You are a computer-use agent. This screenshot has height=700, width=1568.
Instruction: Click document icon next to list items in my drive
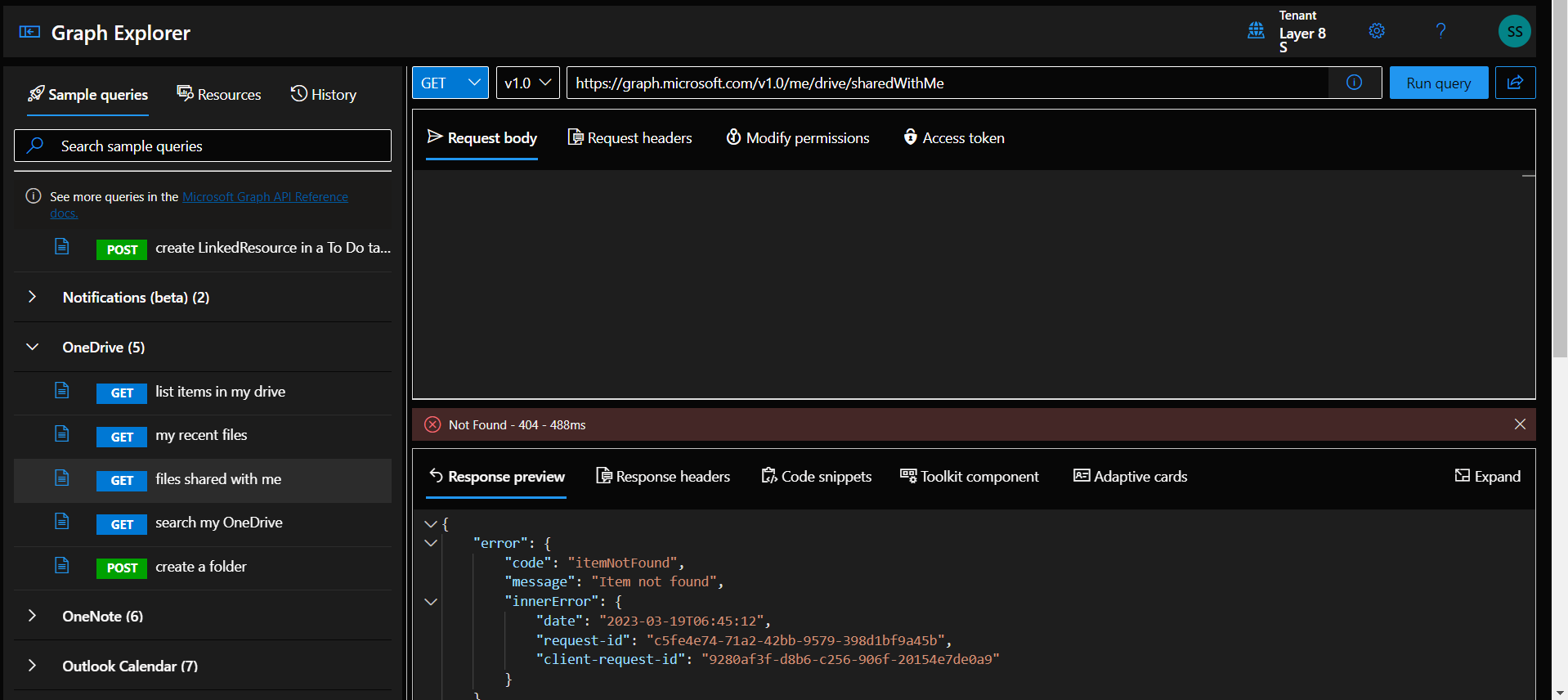(x=62, y=390)
